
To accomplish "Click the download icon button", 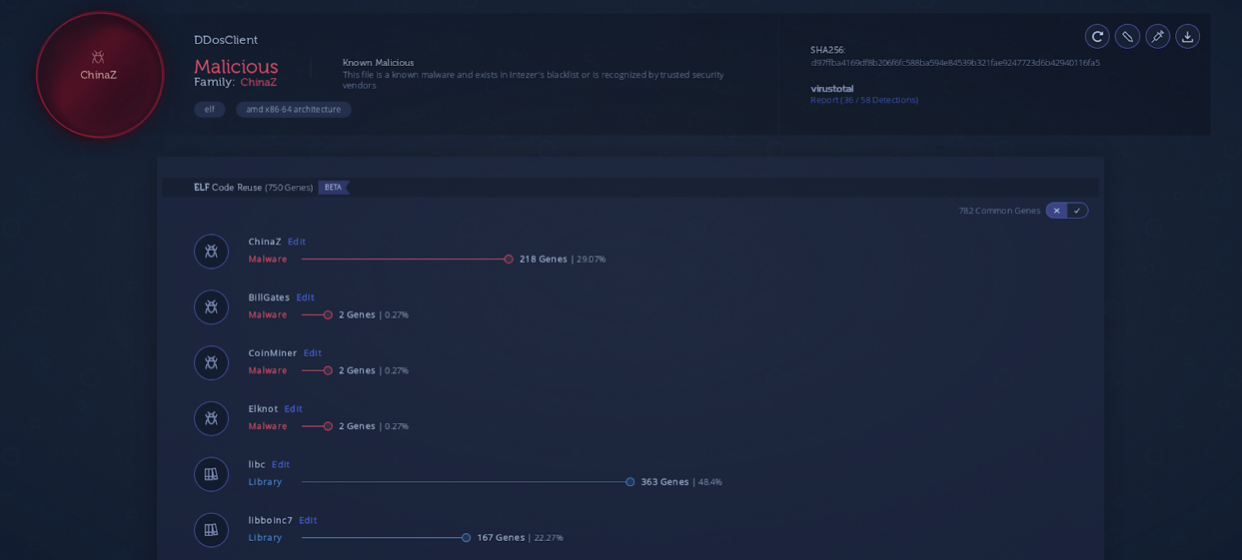I will tap(1187, 37).
